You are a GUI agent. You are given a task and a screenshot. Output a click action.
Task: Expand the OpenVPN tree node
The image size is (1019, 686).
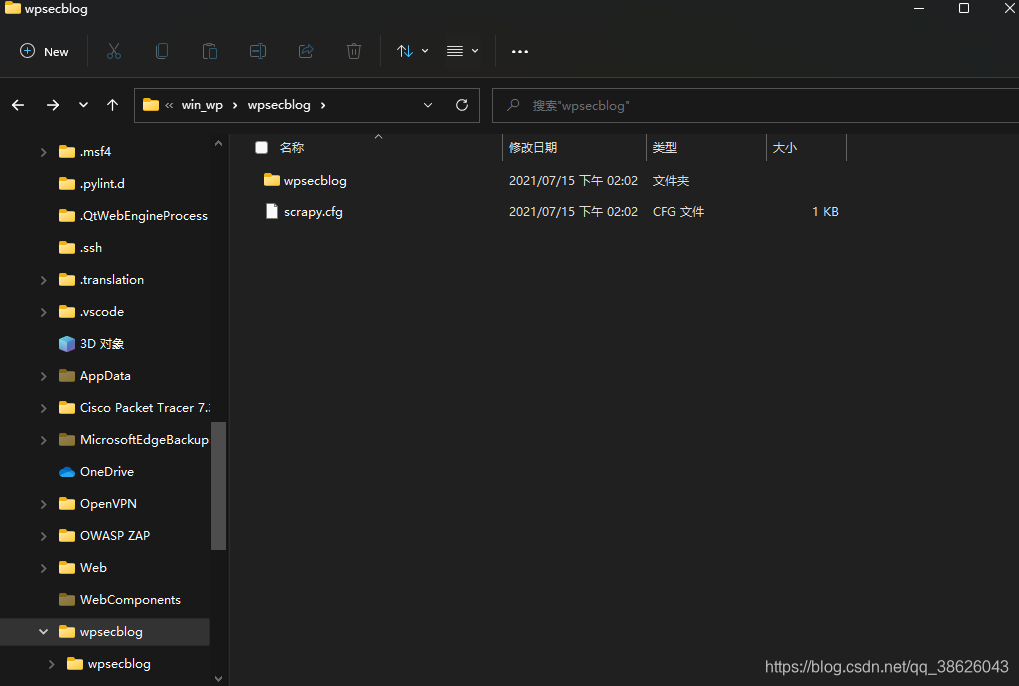coord(44,504)
